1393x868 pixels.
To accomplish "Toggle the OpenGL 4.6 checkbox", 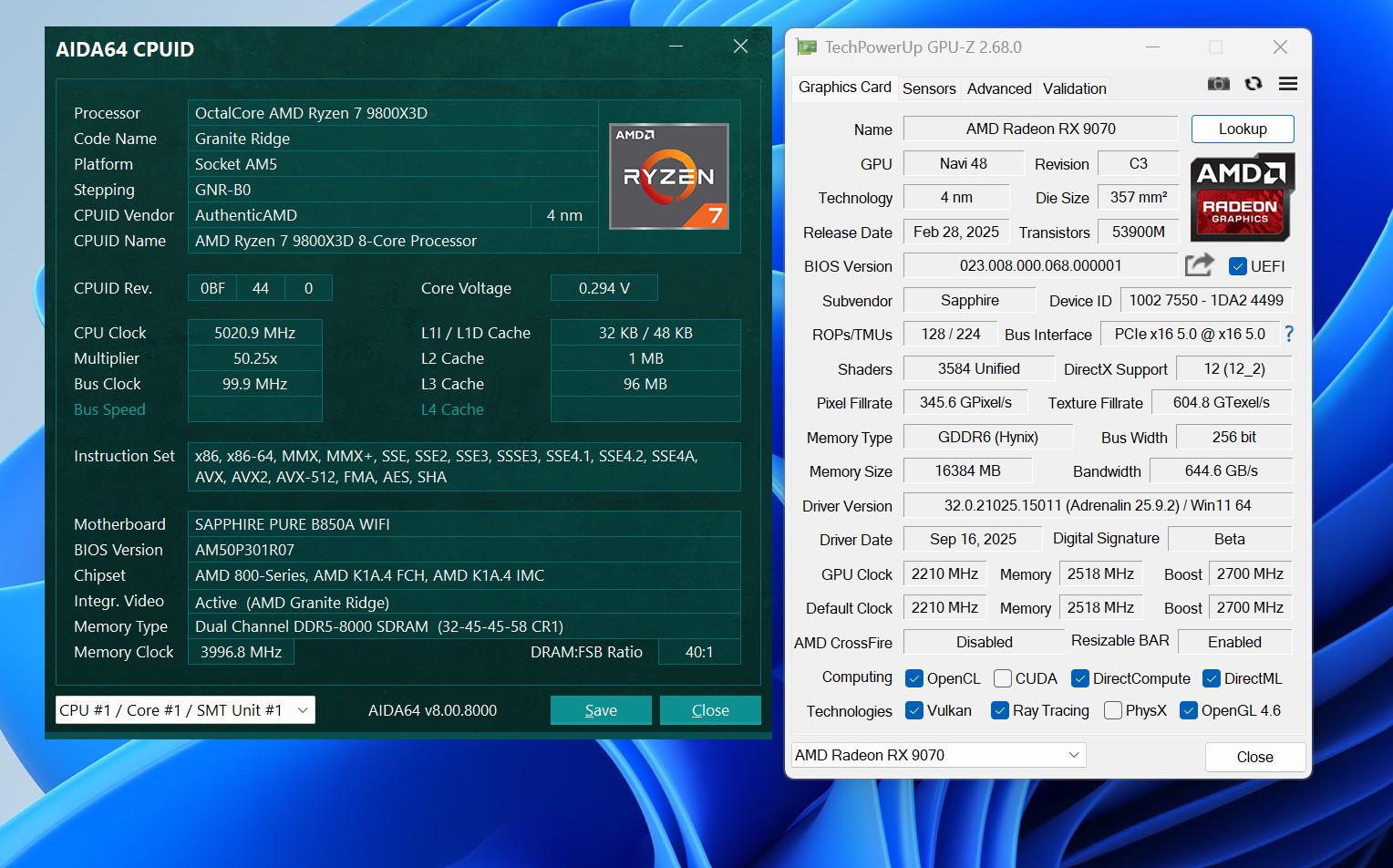I will [x=1189, y=710].
